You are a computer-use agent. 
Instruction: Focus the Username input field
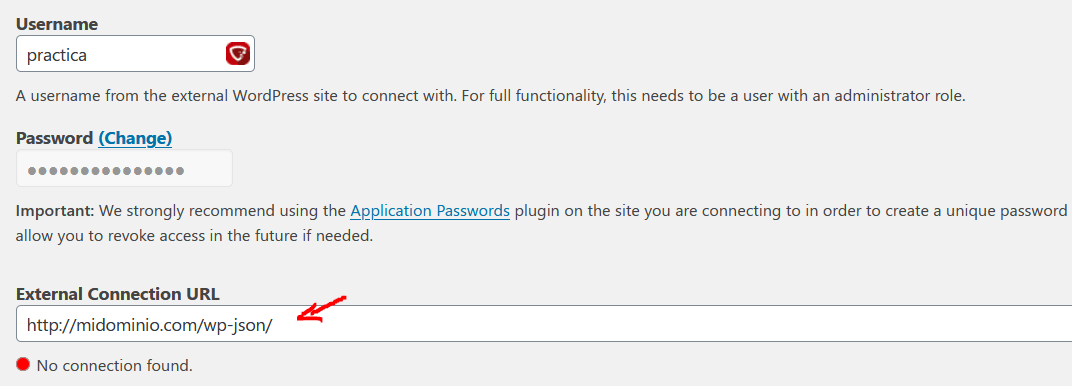[x=135, y=54]
